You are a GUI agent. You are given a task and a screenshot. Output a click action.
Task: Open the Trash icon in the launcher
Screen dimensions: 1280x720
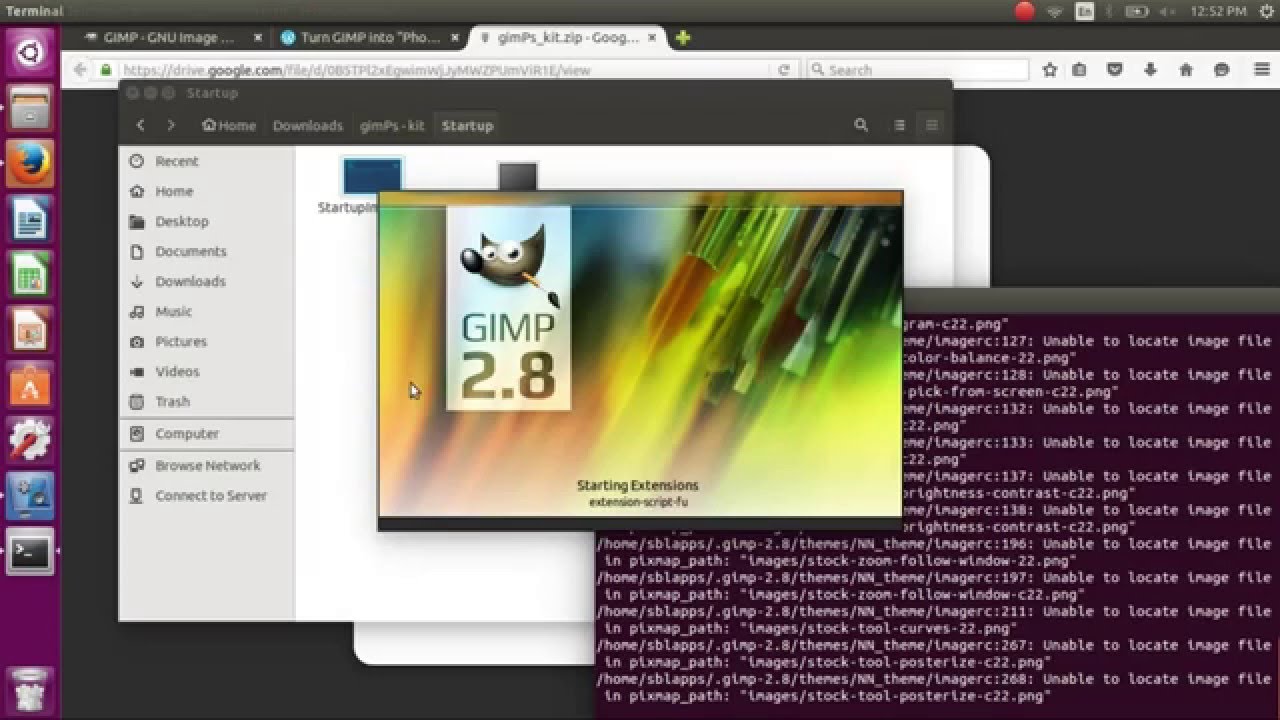[x=30, y=690]
